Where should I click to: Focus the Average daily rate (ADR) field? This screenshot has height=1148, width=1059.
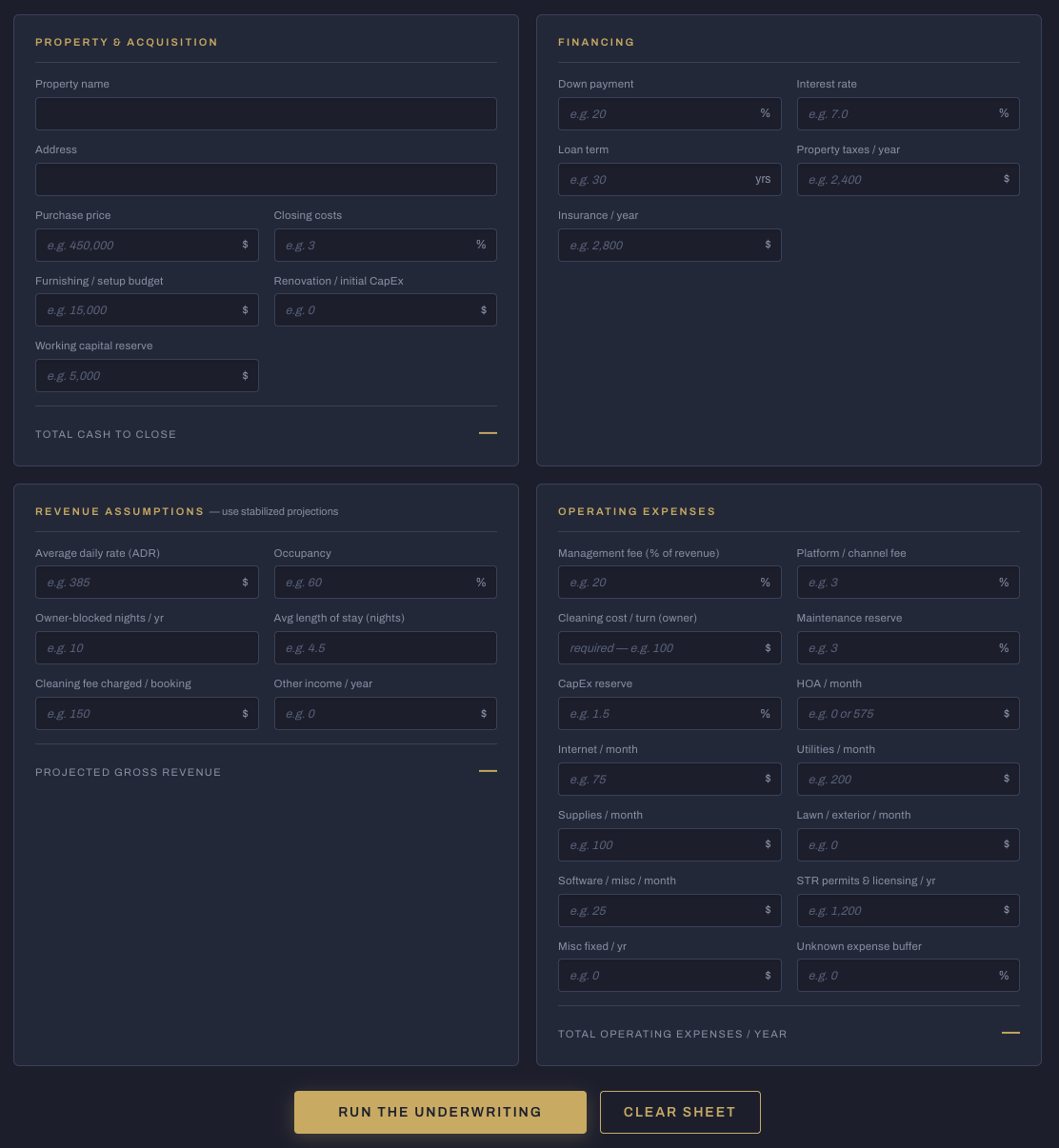(147, 583)
